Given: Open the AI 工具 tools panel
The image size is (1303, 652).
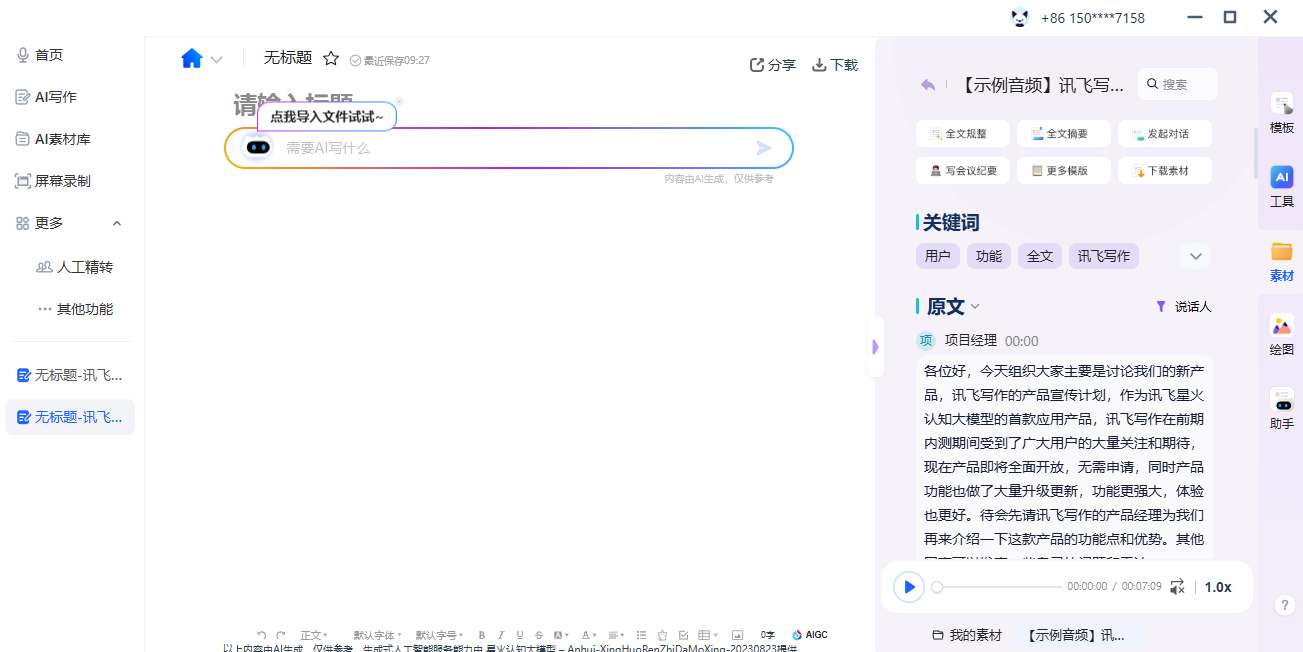Looking at the screenshot, I should [x=1281, y=186].
